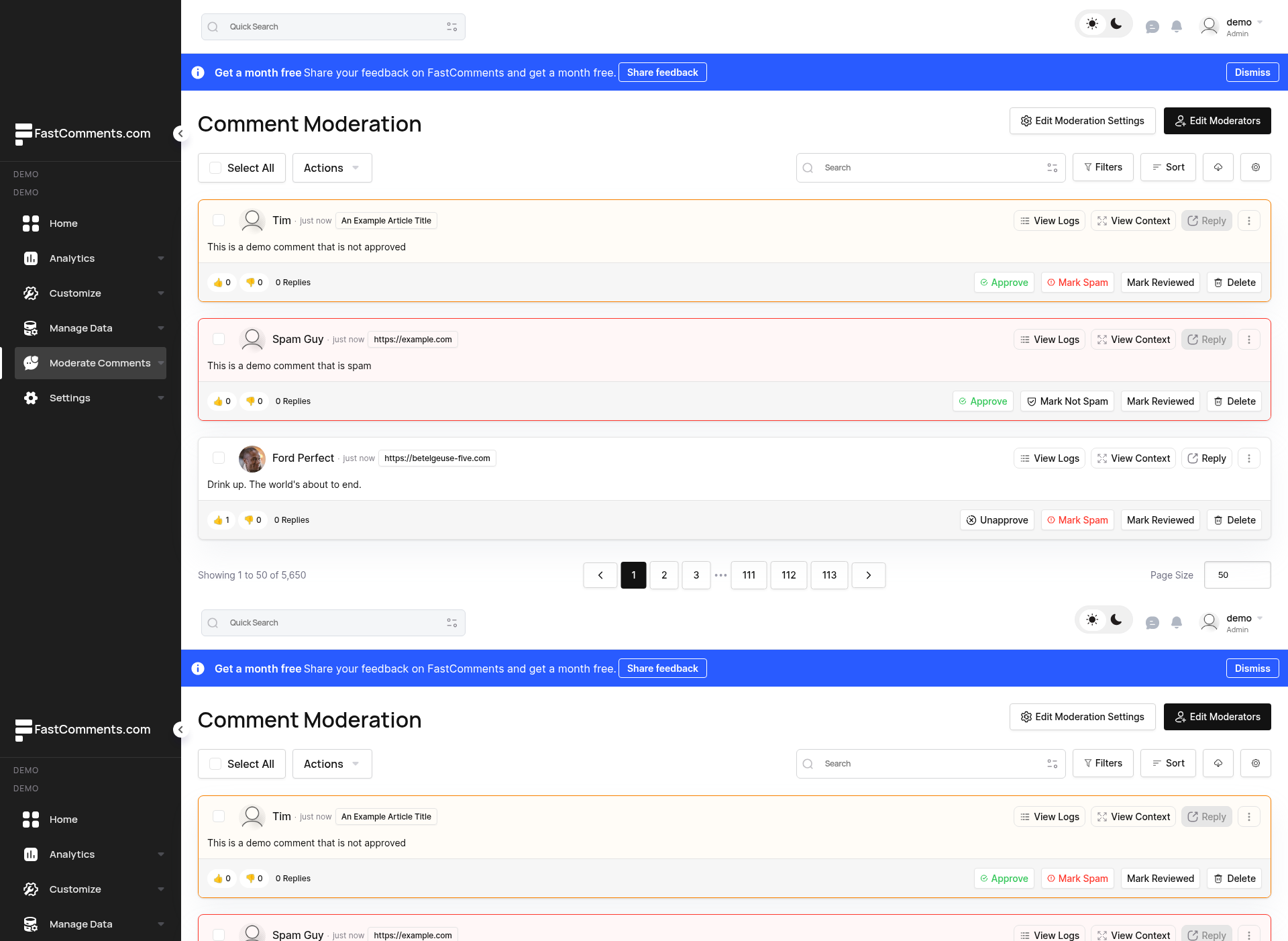Tick the lower Select All checkbox
The height and width of the screenshot is (941, 1288).
coord(215,764)
